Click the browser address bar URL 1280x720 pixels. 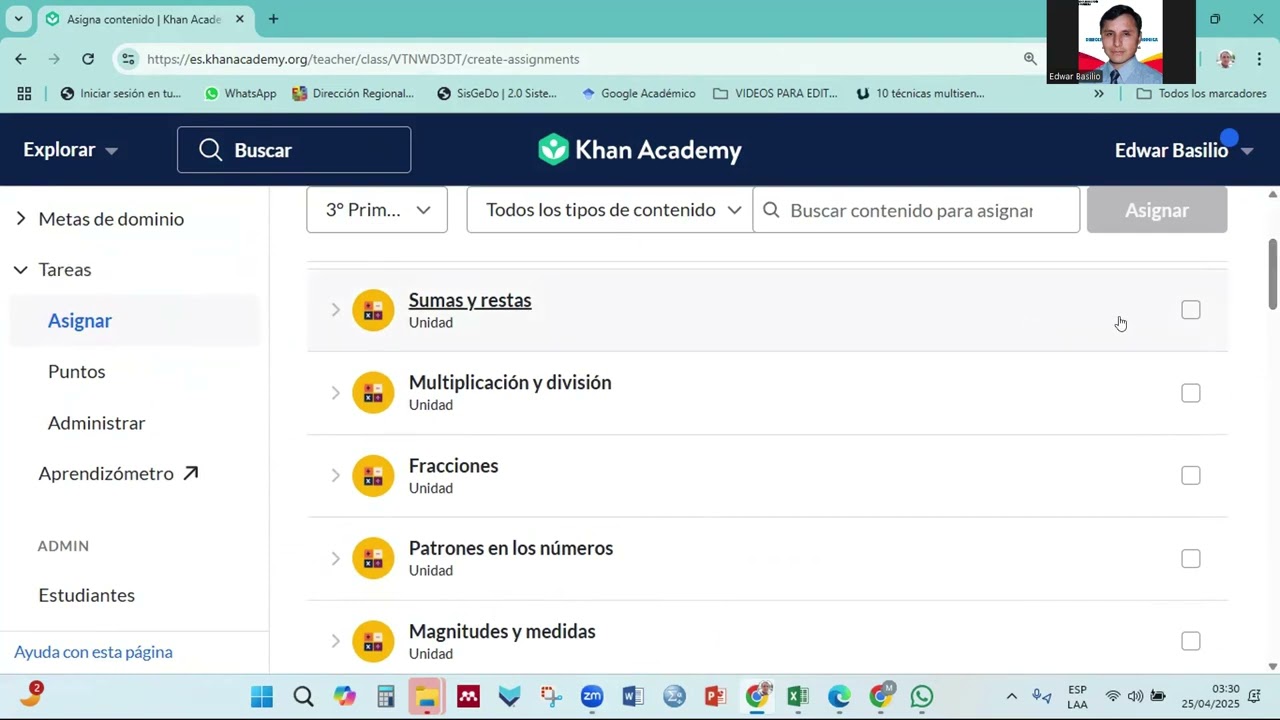coord(363,59)
